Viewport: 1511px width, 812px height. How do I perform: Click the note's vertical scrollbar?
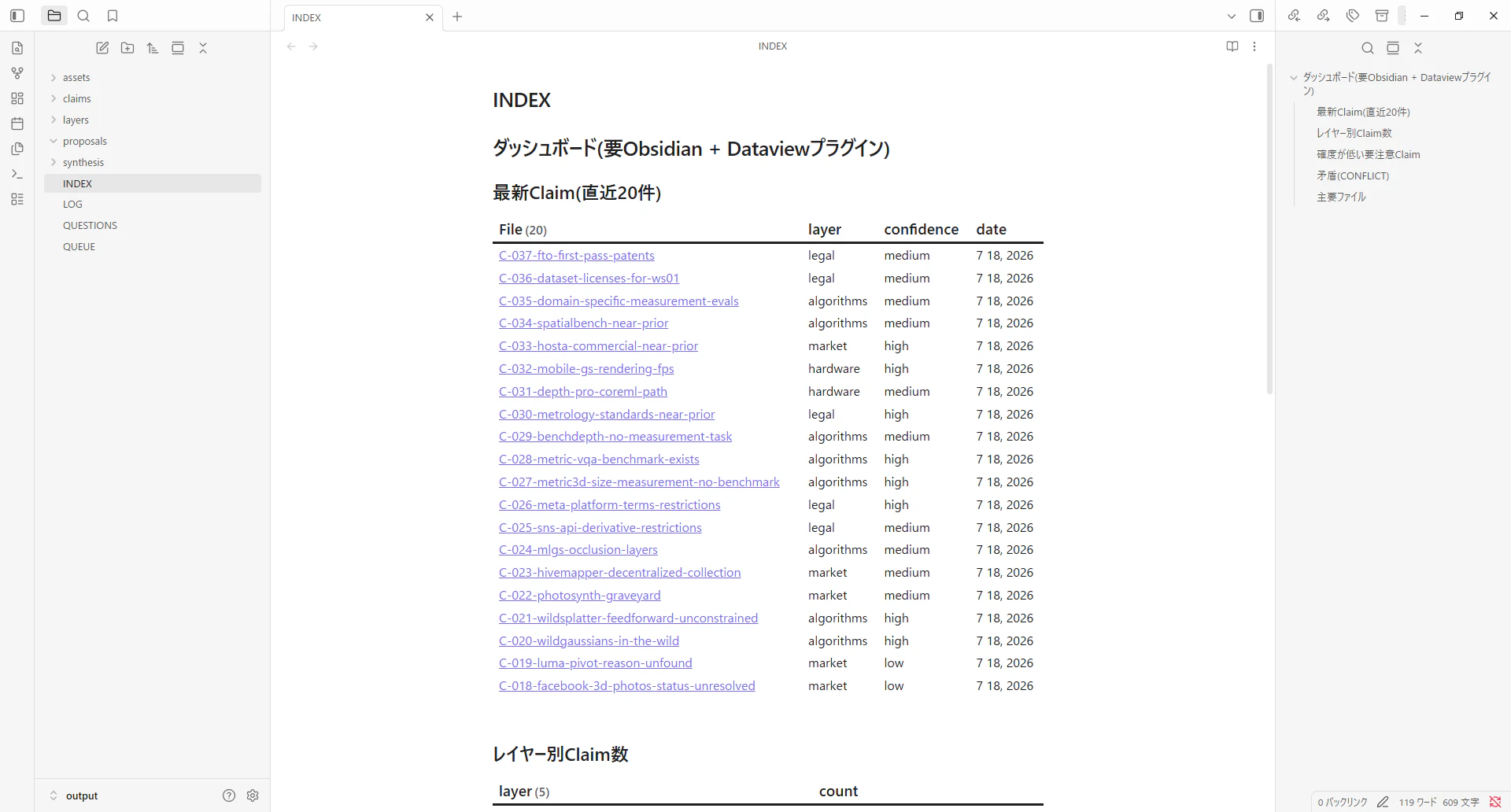1269,228
